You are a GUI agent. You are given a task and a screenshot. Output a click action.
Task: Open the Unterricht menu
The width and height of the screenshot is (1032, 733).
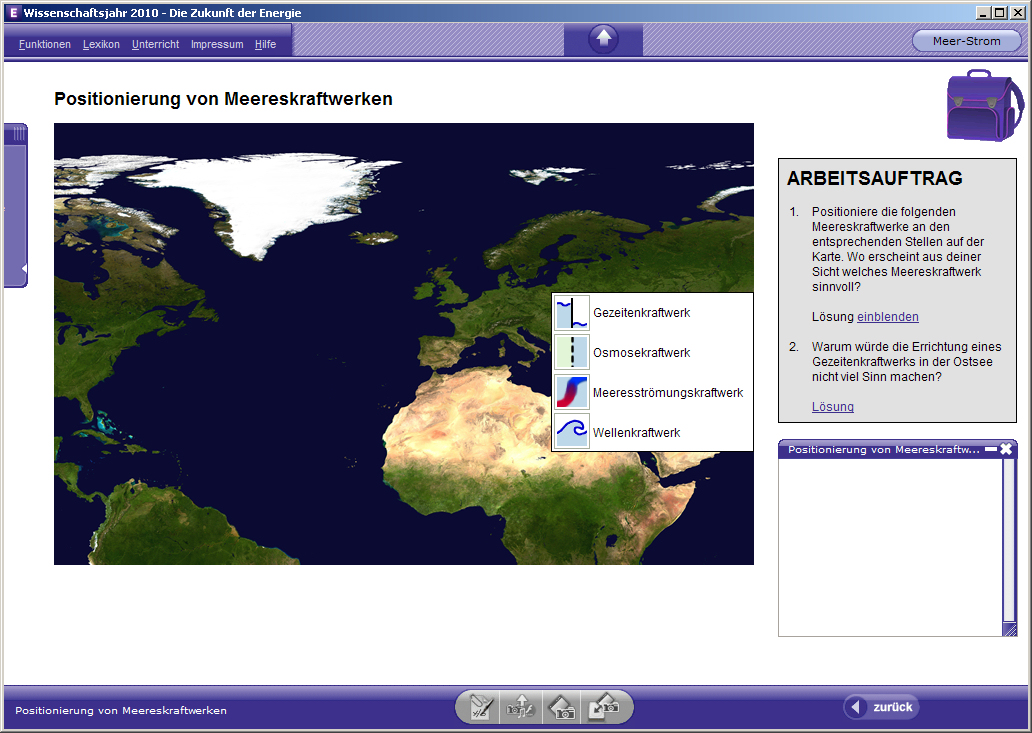click(155, 44)
